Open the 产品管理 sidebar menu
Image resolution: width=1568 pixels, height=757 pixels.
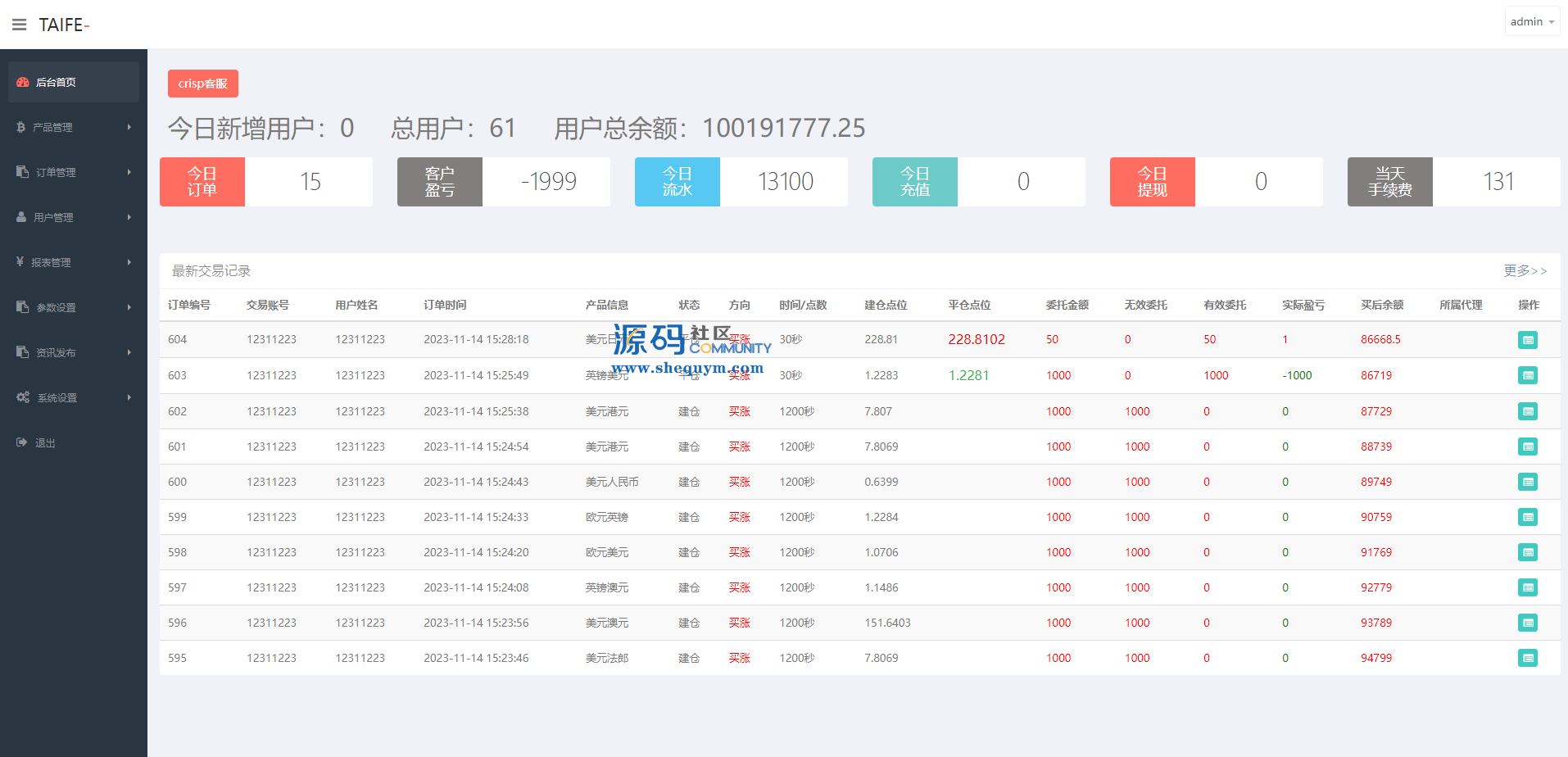(74, 127)
